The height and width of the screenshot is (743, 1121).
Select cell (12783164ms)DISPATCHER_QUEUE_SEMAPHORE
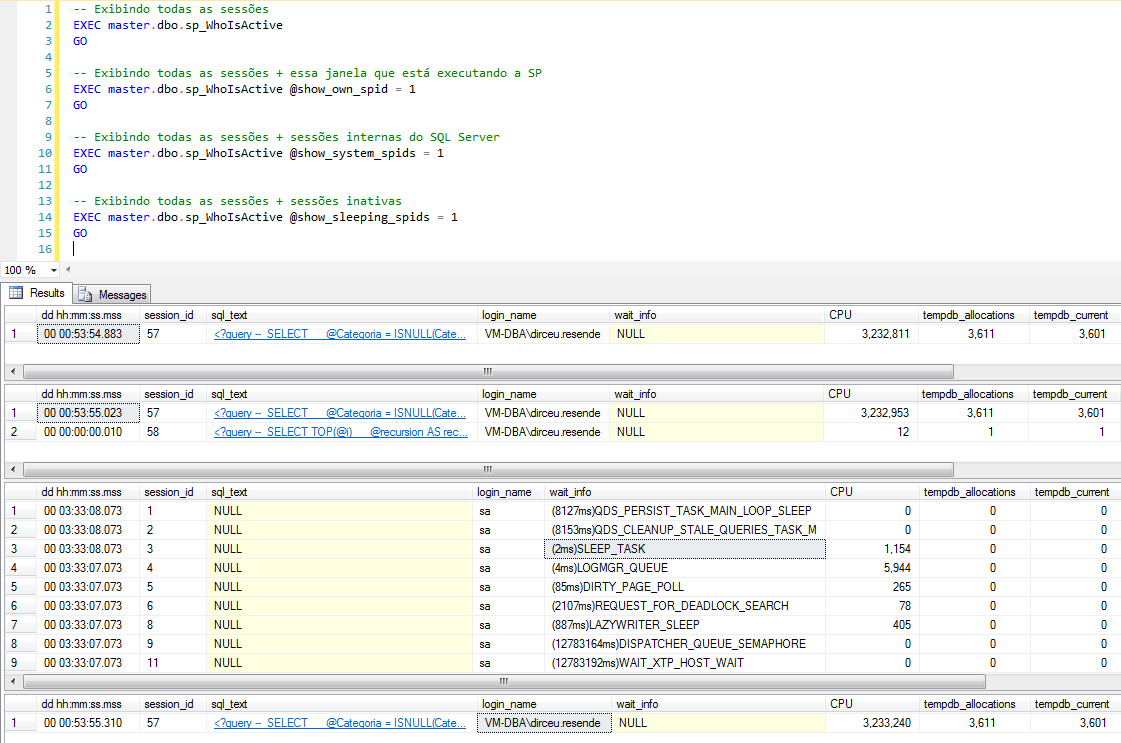(685, 644)
